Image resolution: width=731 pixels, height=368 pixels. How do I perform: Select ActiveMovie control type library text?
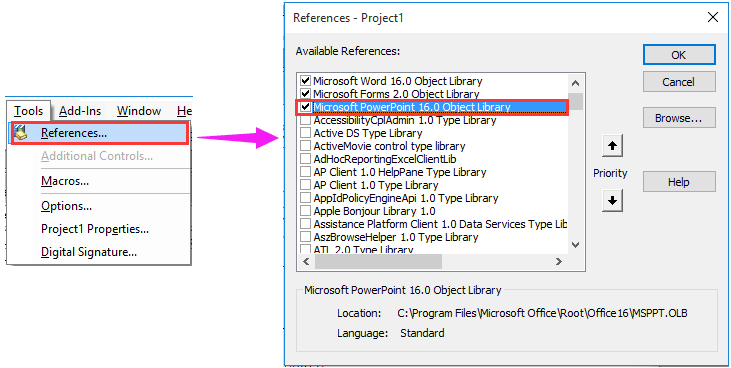click(389, 146)
